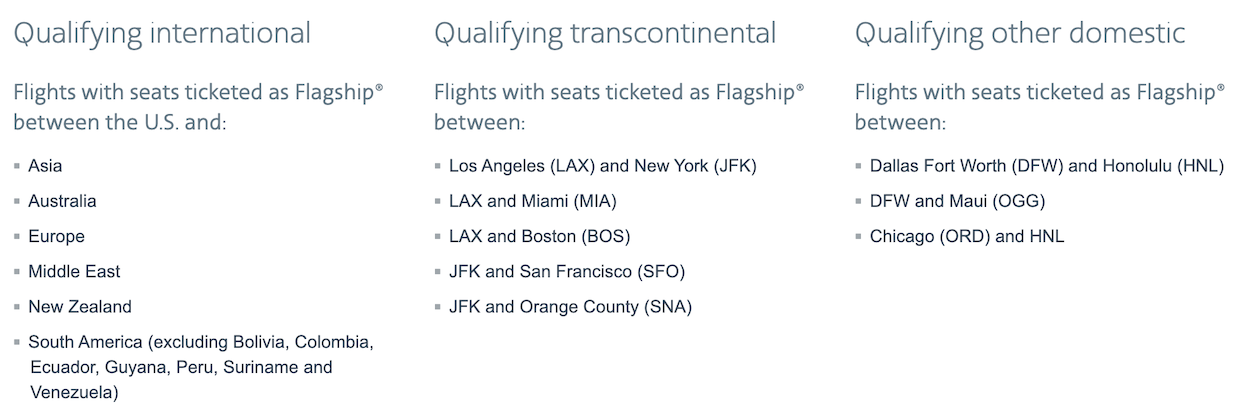
Task: Select the Asia list item
Action: coord(45,166)
